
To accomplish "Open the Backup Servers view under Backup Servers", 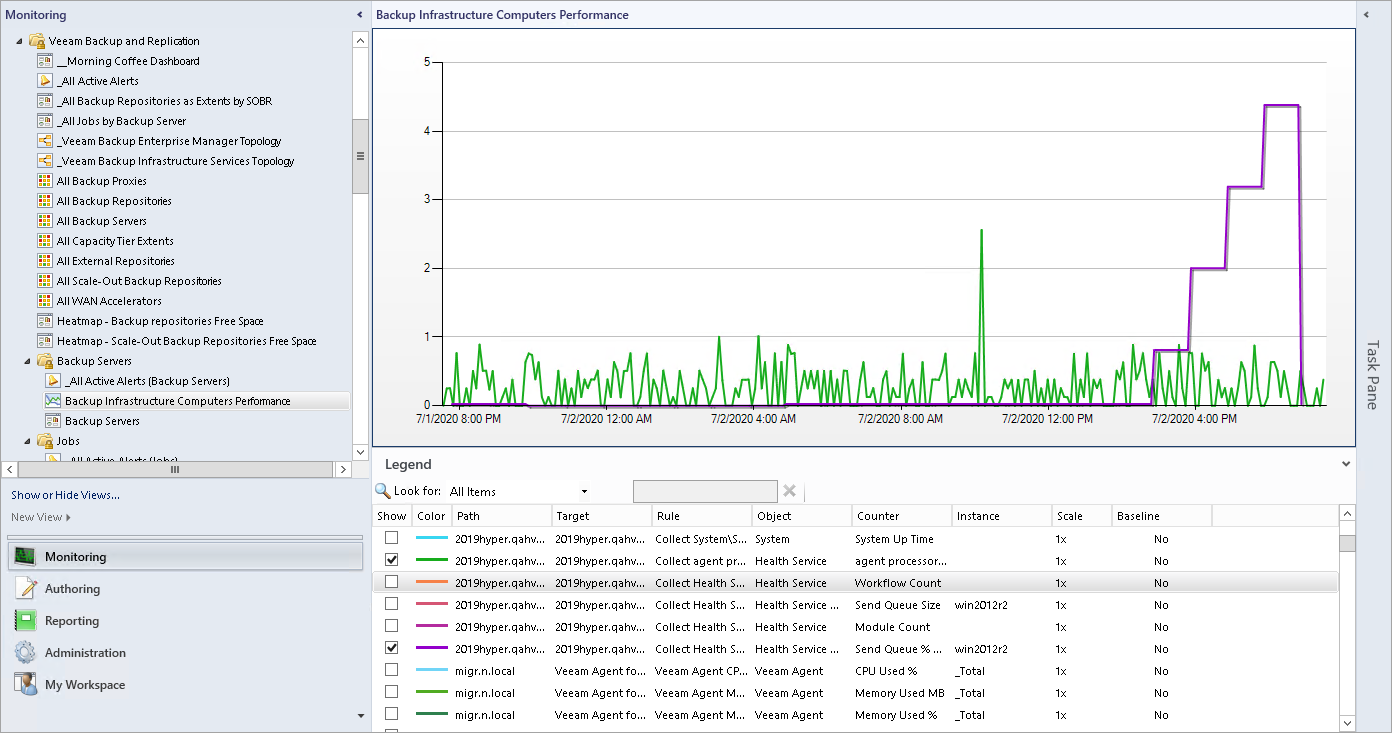I will [x=102, y=421].
